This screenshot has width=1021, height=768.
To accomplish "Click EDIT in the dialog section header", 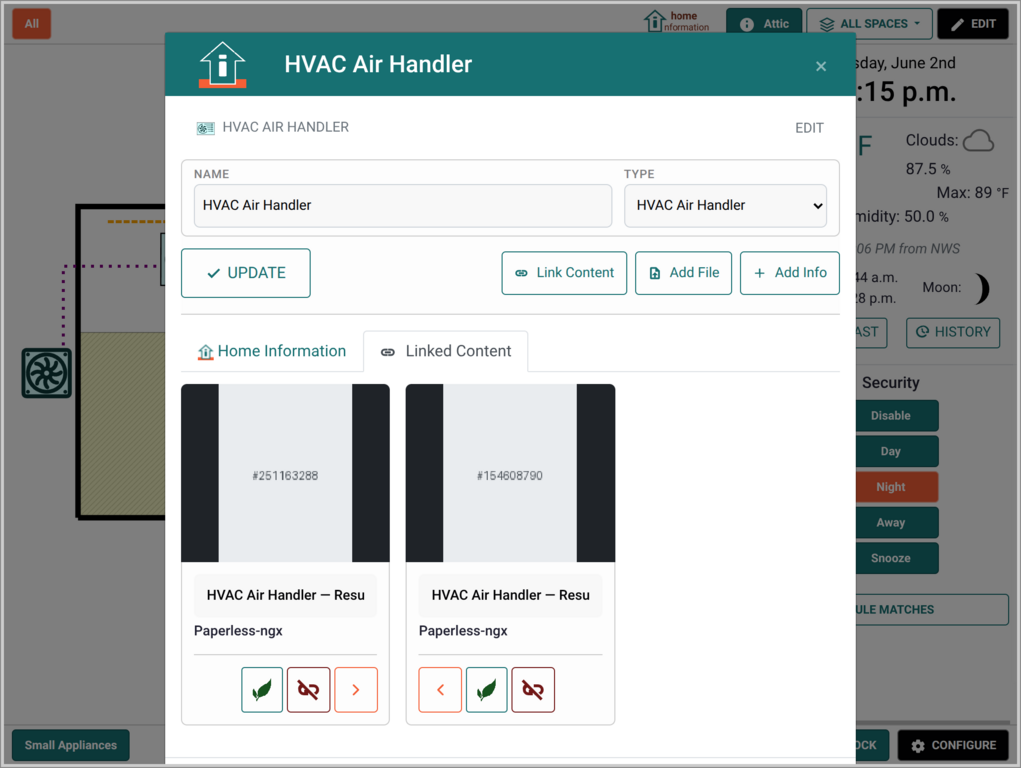I will point(809,128).
